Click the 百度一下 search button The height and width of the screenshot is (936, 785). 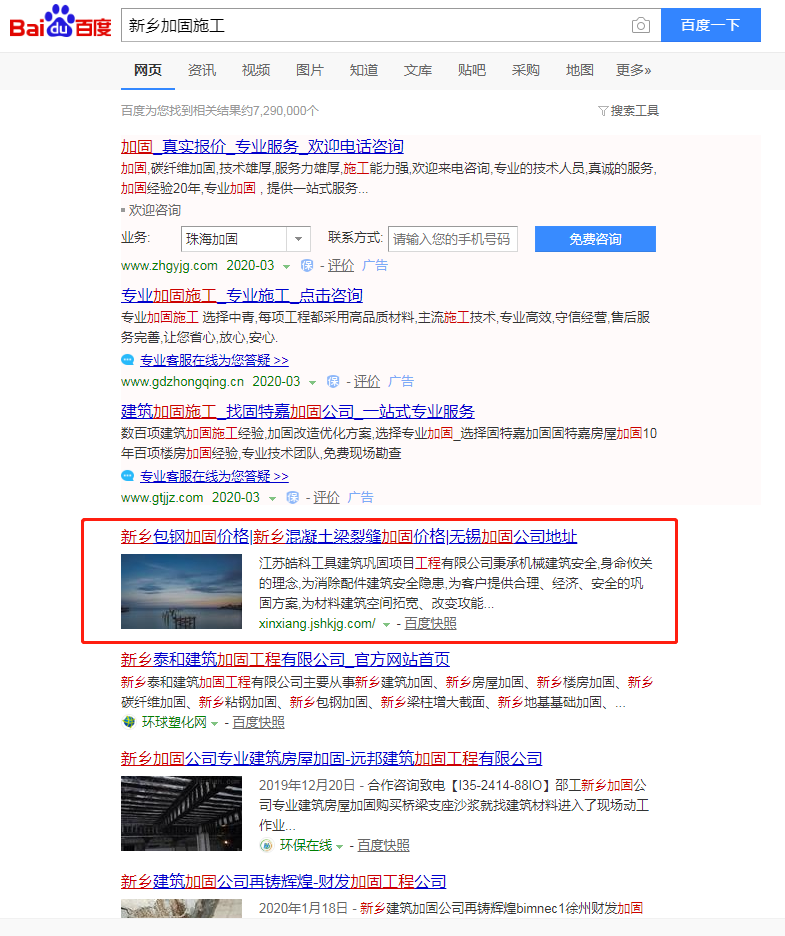[x=710, y=25]
